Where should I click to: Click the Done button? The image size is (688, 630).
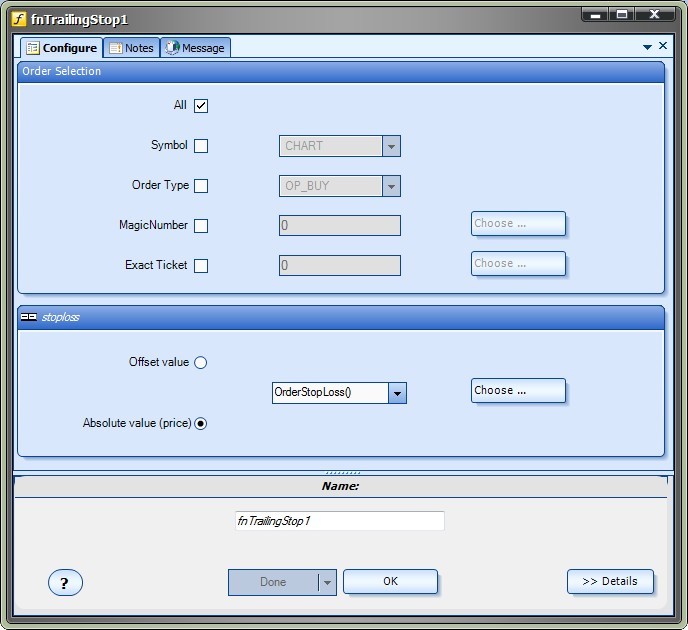(x=273, y=583)
